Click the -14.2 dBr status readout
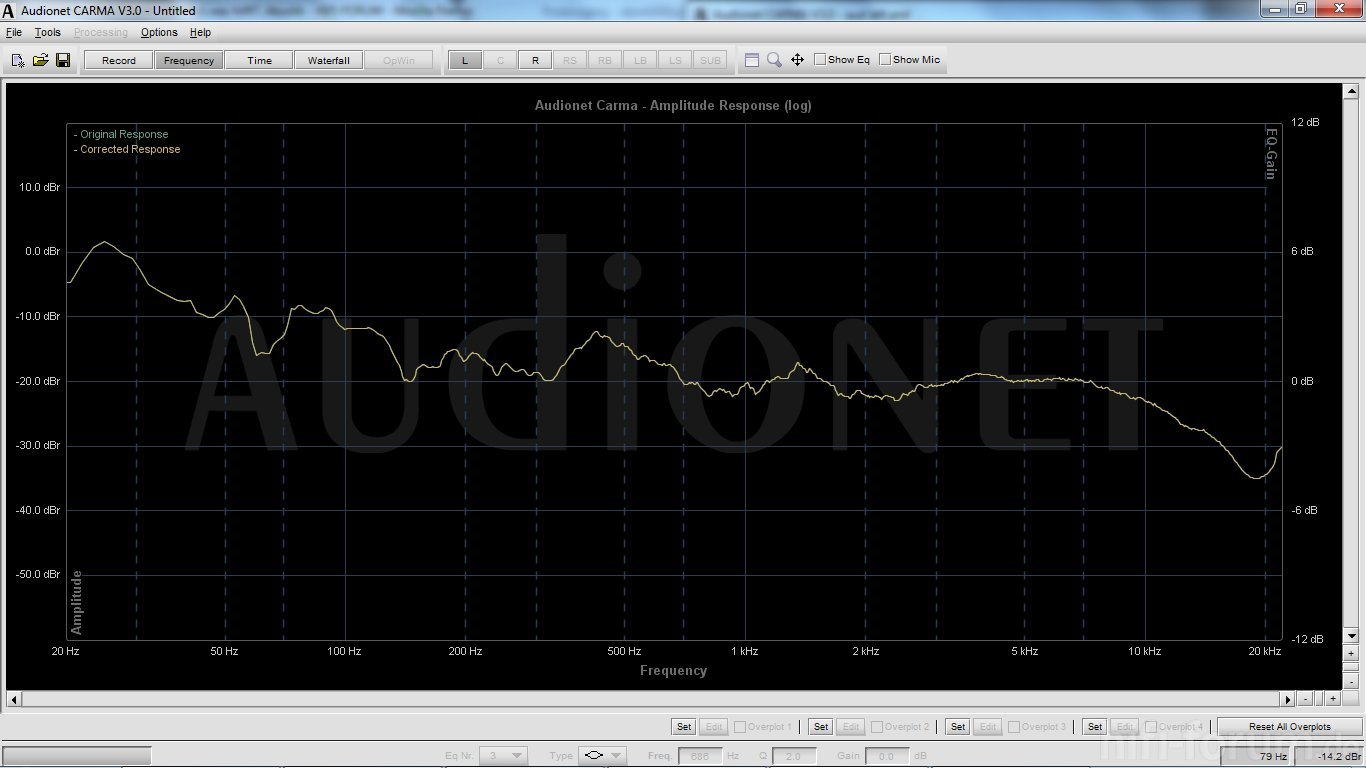Viewport: 1366px width, 768px height. (1329, 756)
